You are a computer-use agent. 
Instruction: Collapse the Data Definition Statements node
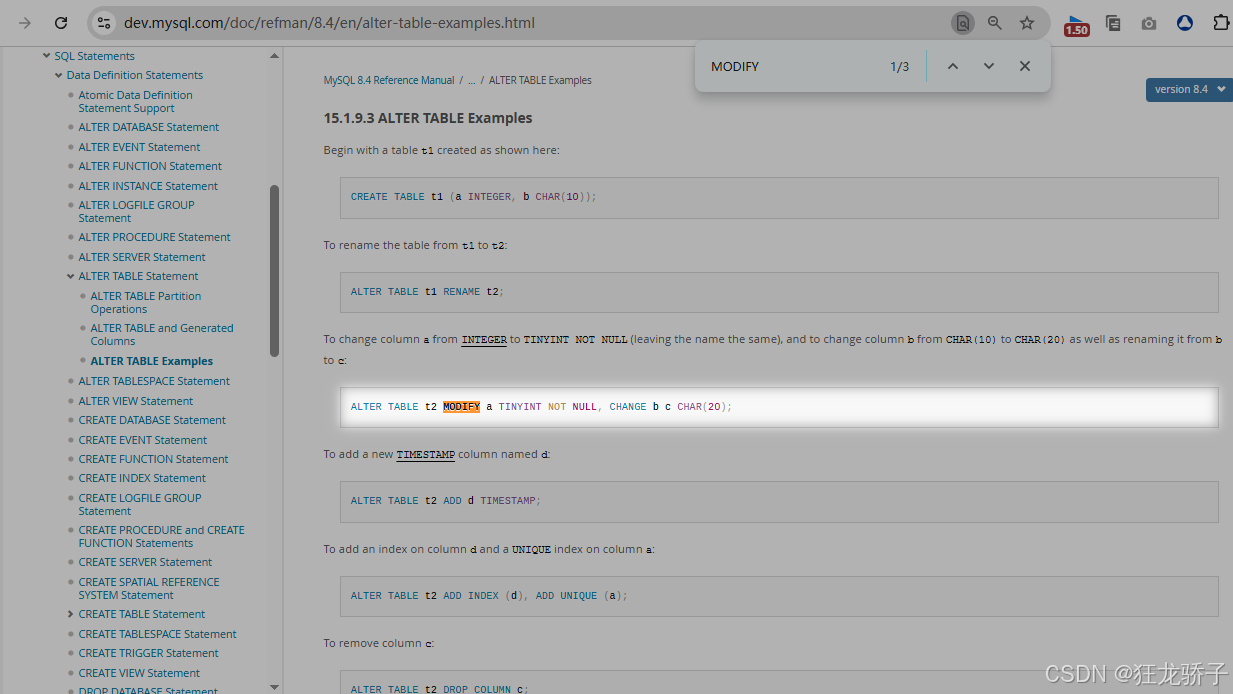click(58, 75)
